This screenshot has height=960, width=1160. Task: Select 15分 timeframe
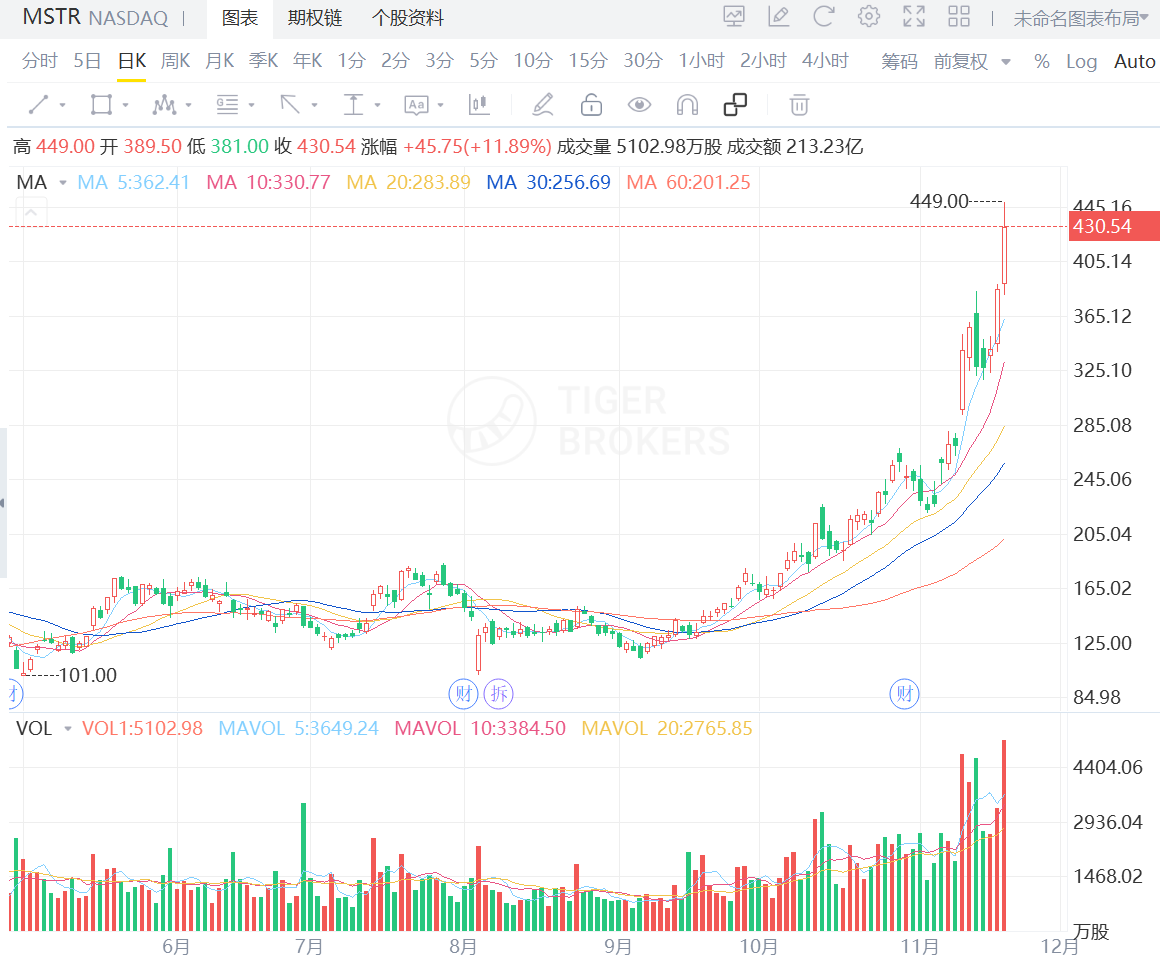588,61
